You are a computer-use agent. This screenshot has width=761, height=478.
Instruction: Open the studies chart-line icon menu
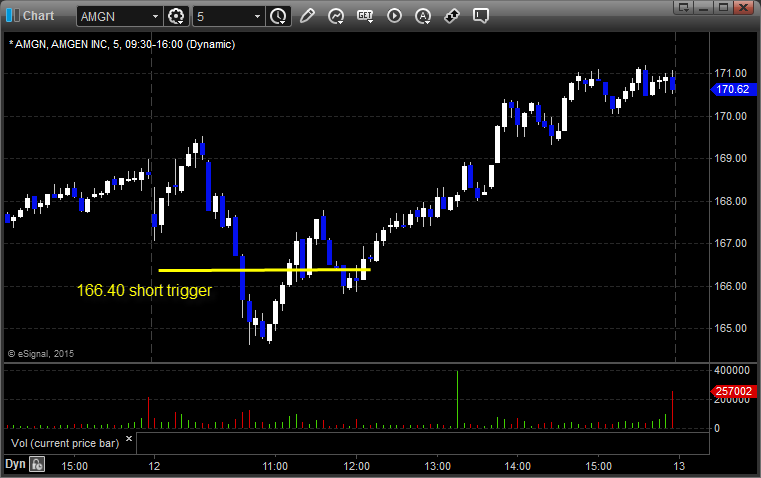coord(335,16)
